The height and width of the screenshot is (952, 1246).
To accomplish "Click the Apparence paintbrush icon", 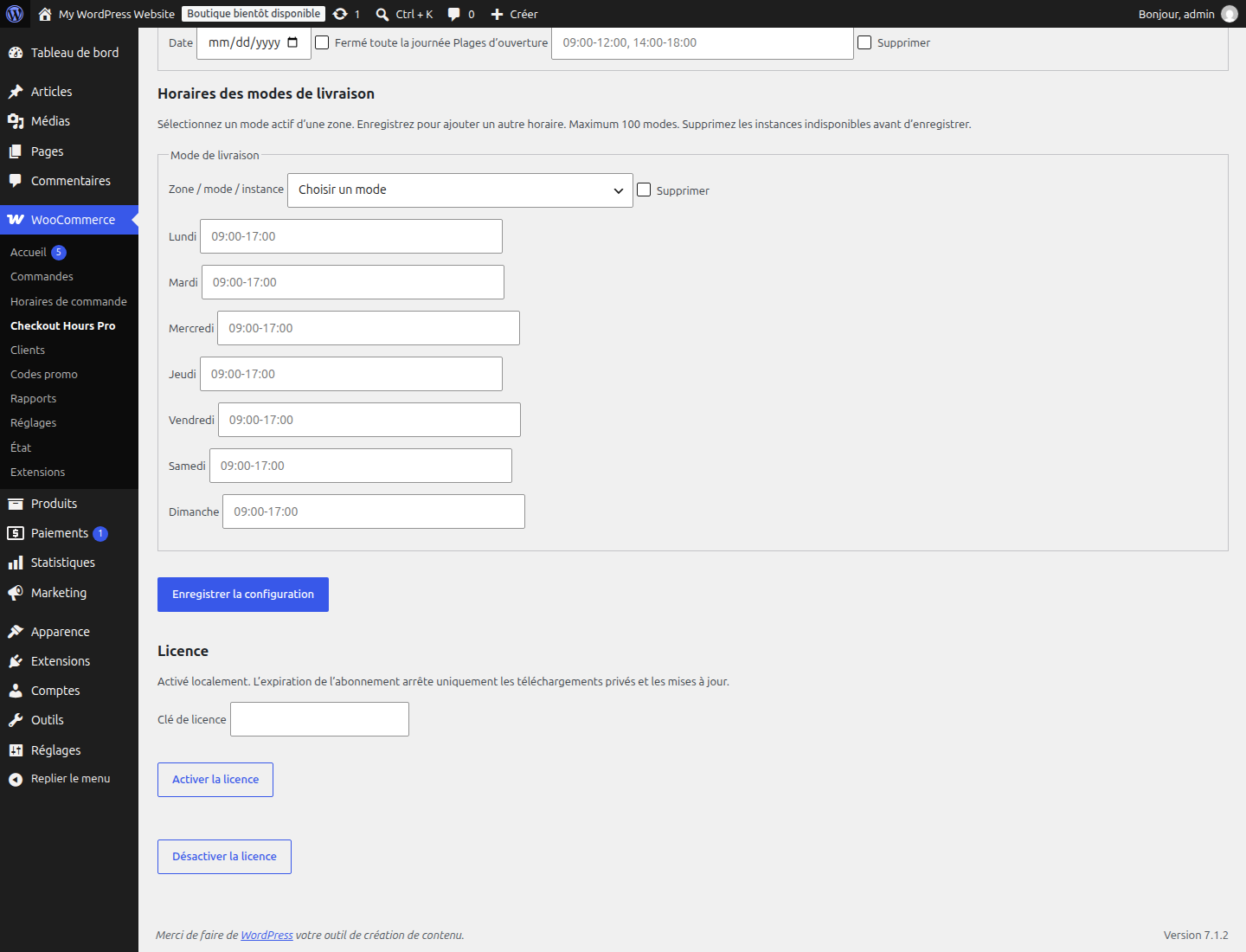I will [x=16, y=632].
